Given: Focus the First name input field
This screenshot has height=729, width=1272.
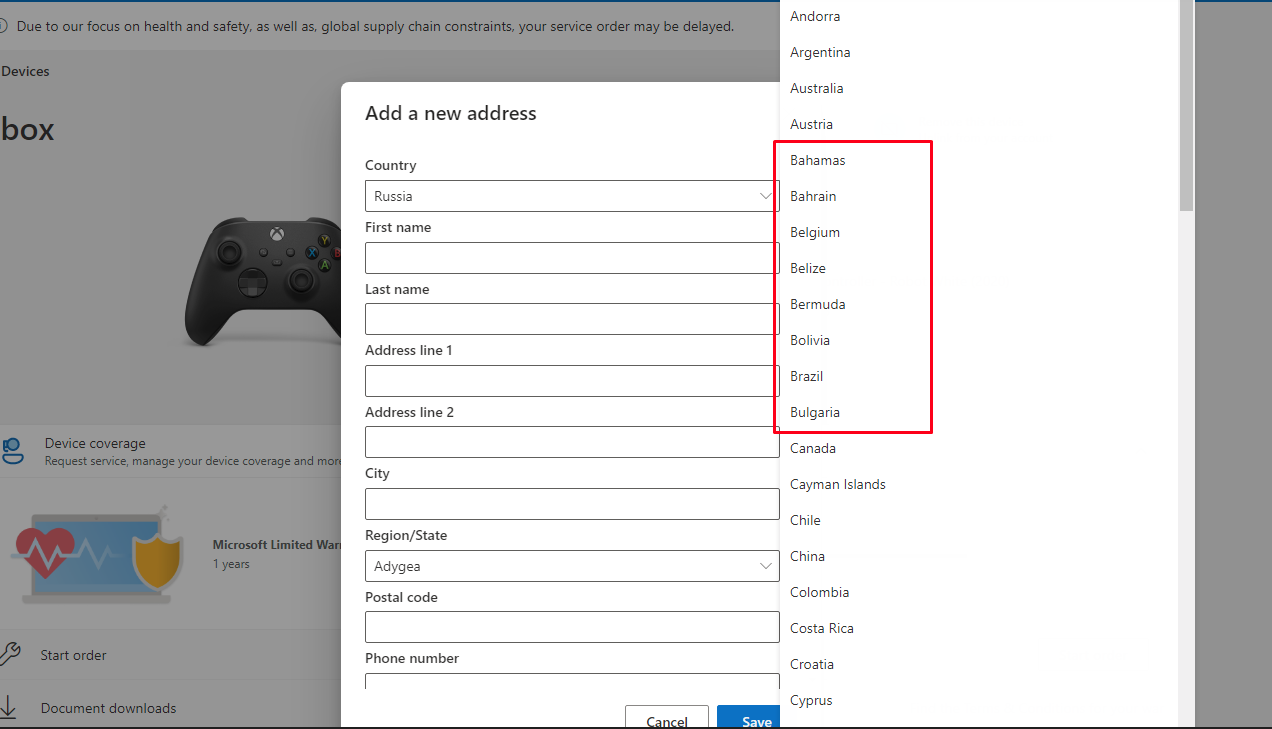Looking at the screenshot, I should [x=572, y=258].
